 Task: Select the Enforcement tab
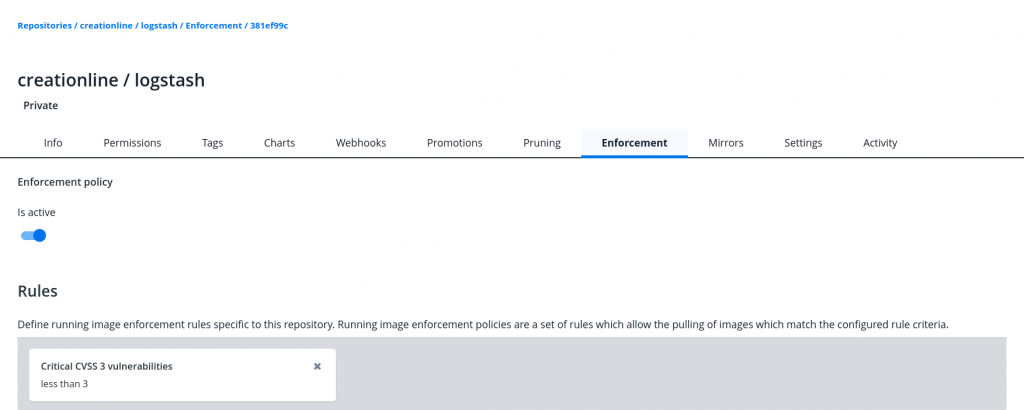click(634, 143)
